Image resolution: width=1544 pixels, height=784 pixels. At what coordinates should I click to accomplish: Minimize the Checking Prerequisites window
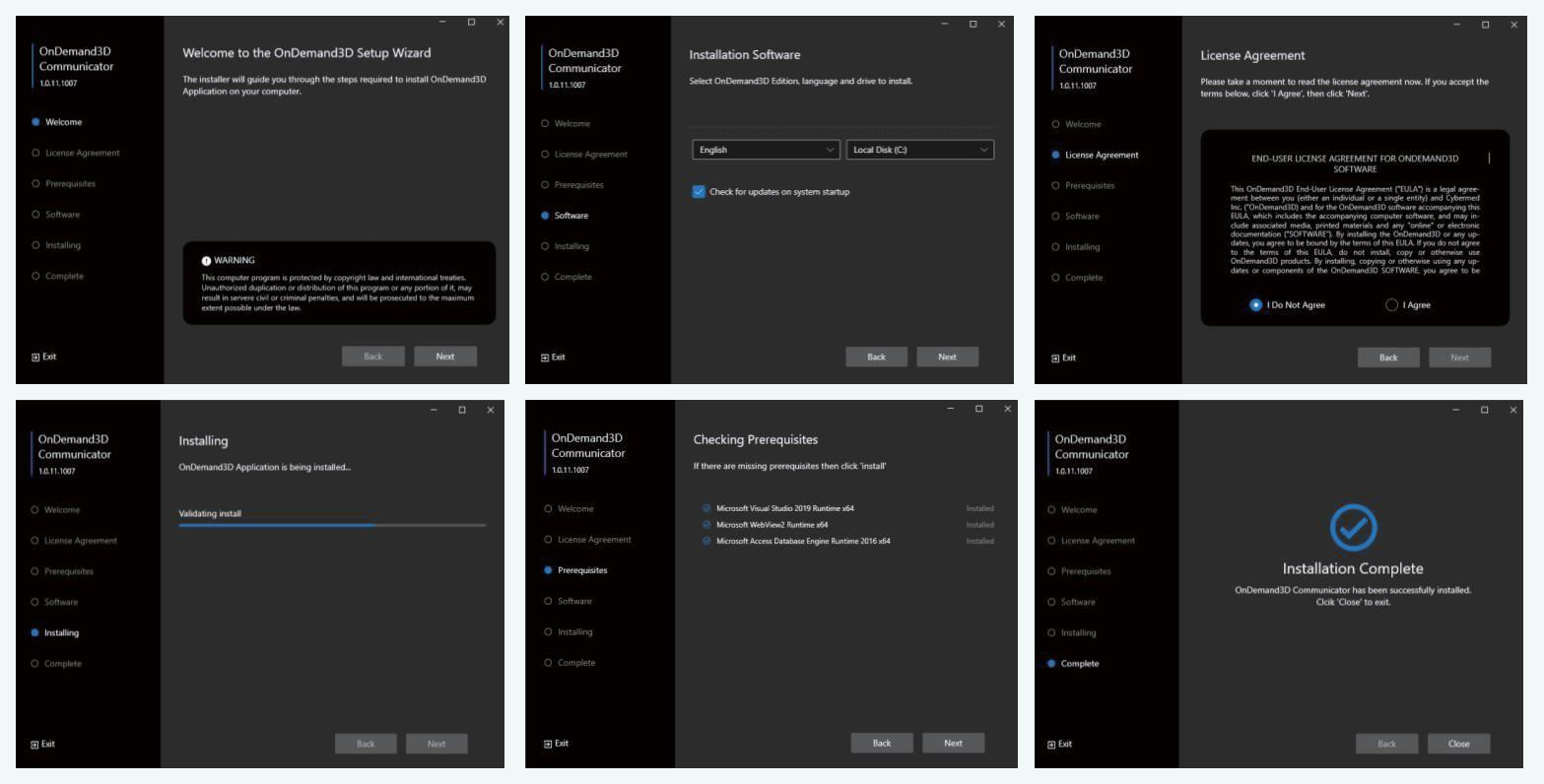pos(950,409)
